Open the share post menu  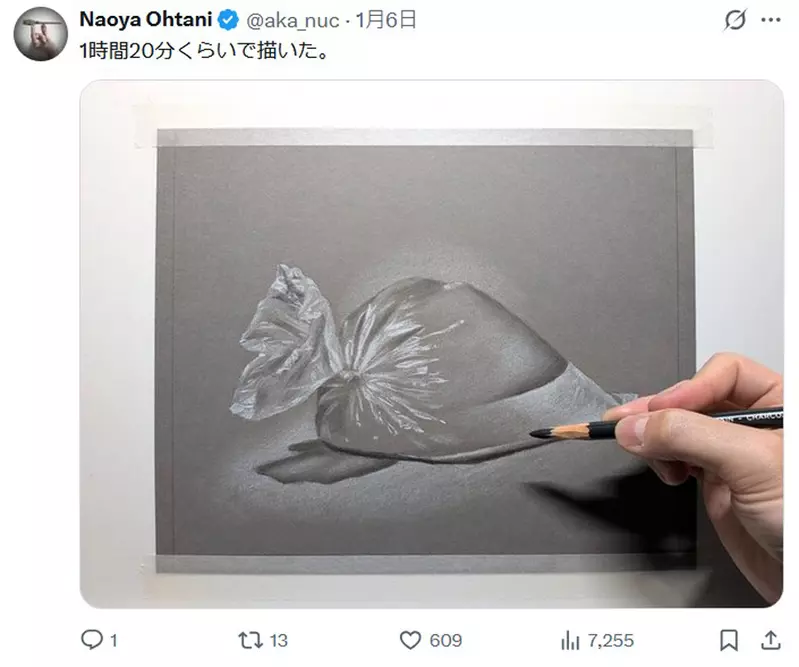pos(771,640)
